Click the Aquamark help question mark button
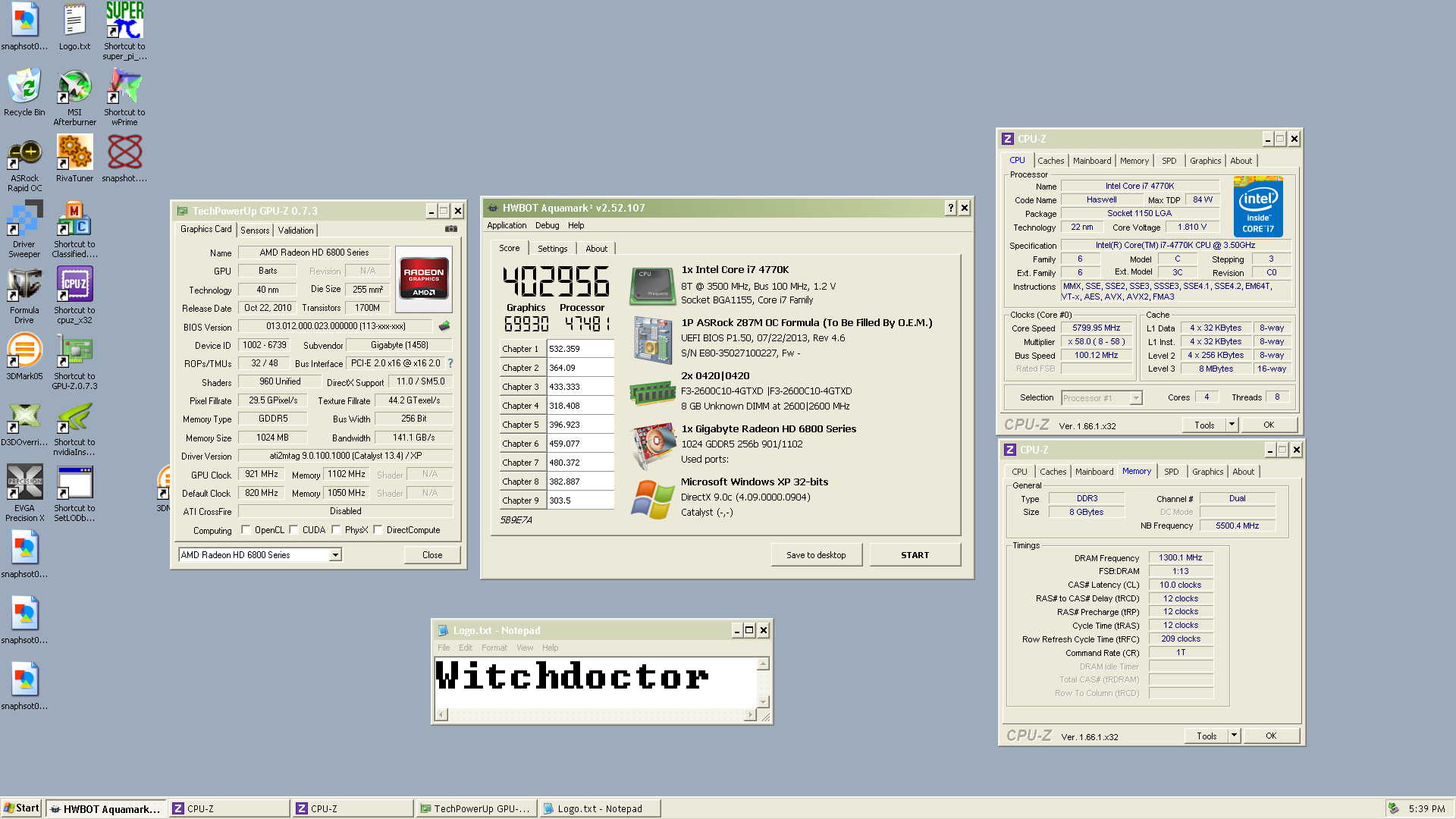The width and height of the screenshot is (1456, 819). [x=950, y=208]
